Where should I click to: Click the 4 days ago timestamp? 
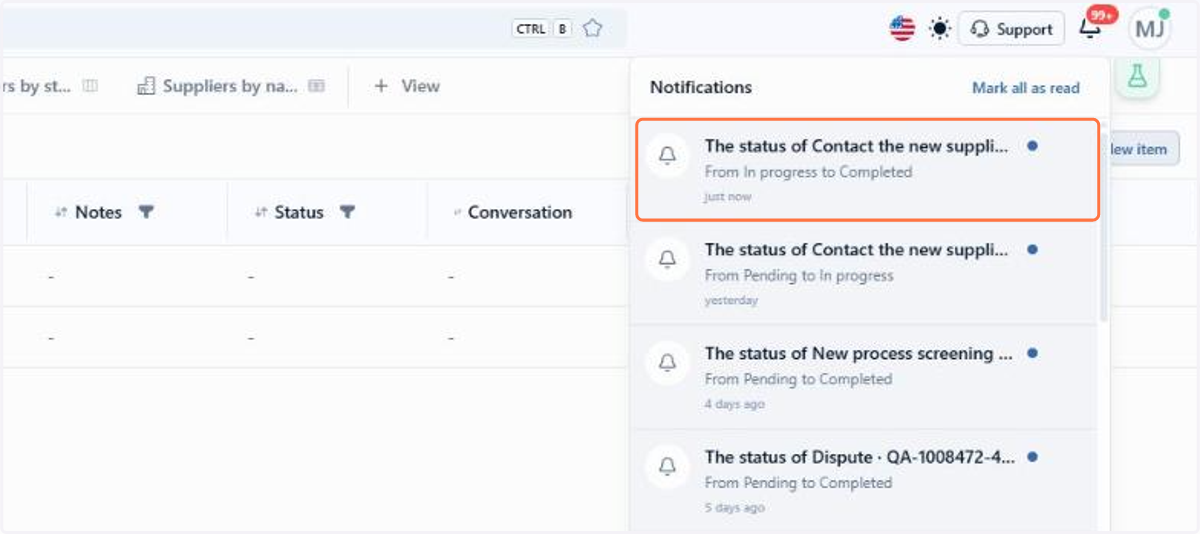coord(734,404)
